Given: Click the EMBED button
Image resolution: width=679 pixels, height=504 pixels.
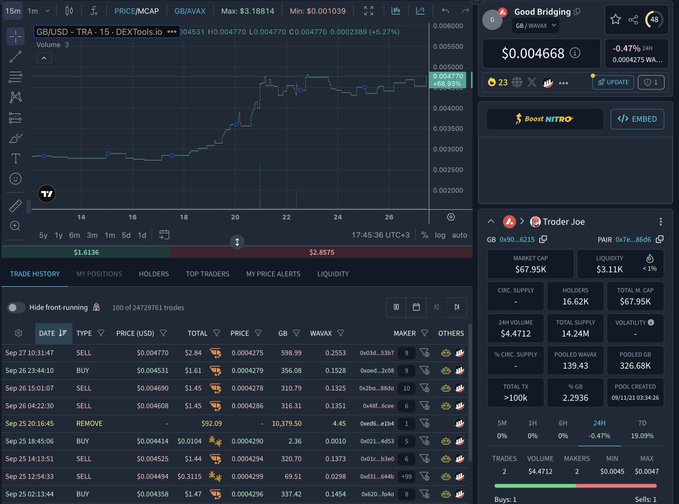Looking at the screenshot, I should point(637,119).
